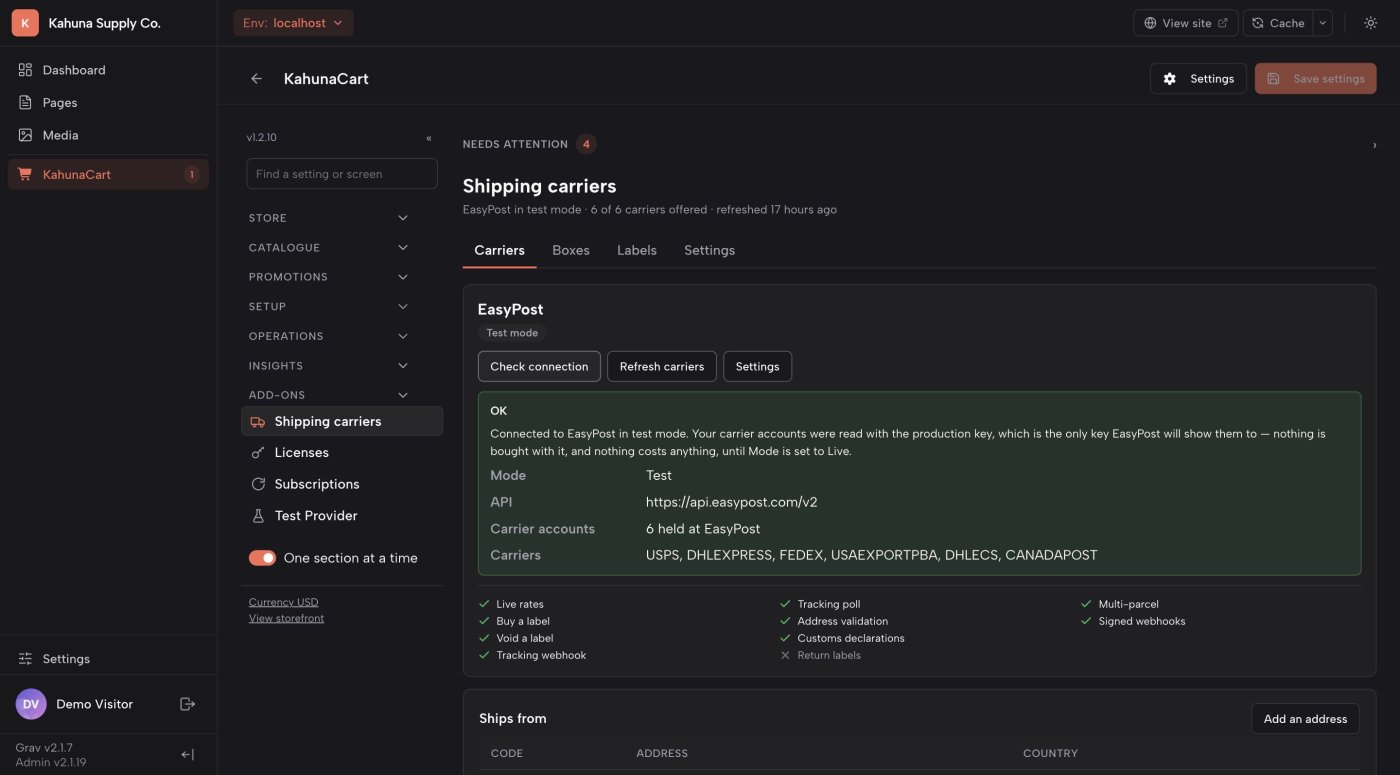Click the Check connection button
1400x775 pixels.
pos(539,367)
